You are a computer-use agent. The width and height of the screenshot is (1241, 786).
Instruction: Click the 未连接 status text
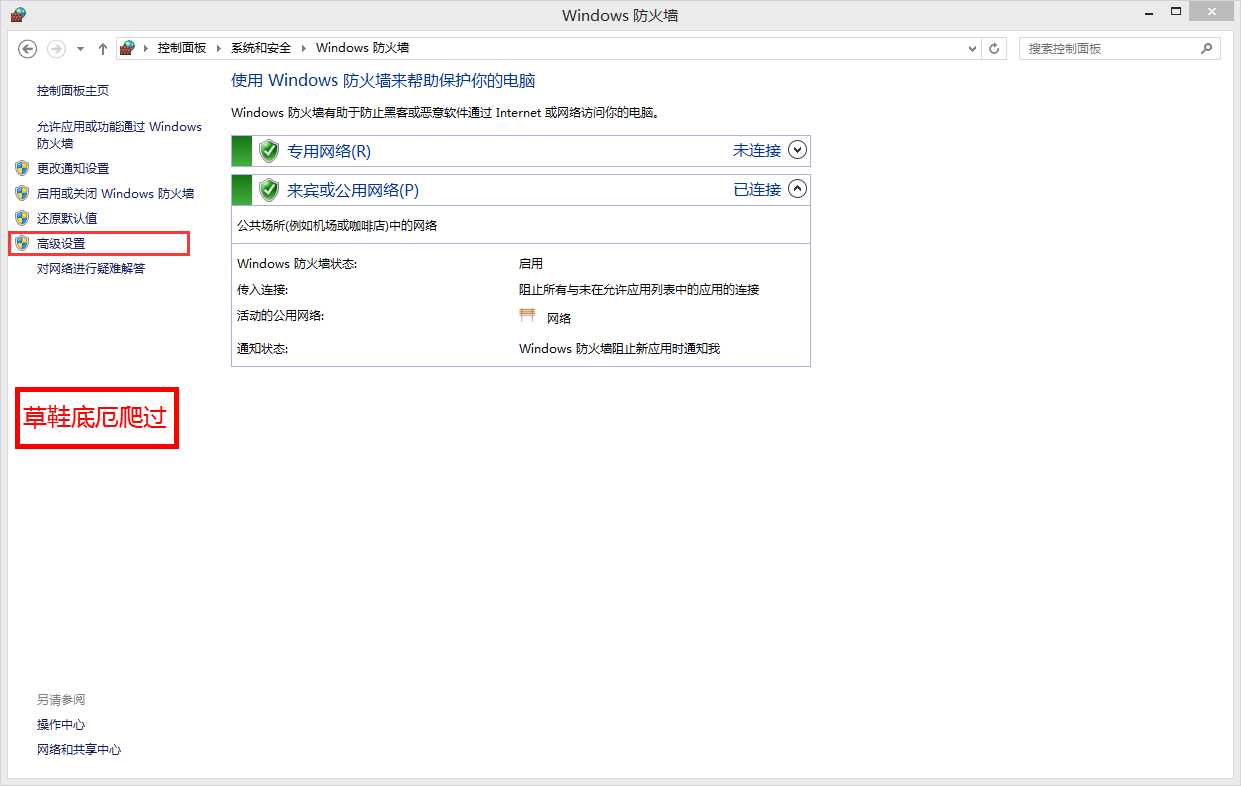tap(757, 150)
